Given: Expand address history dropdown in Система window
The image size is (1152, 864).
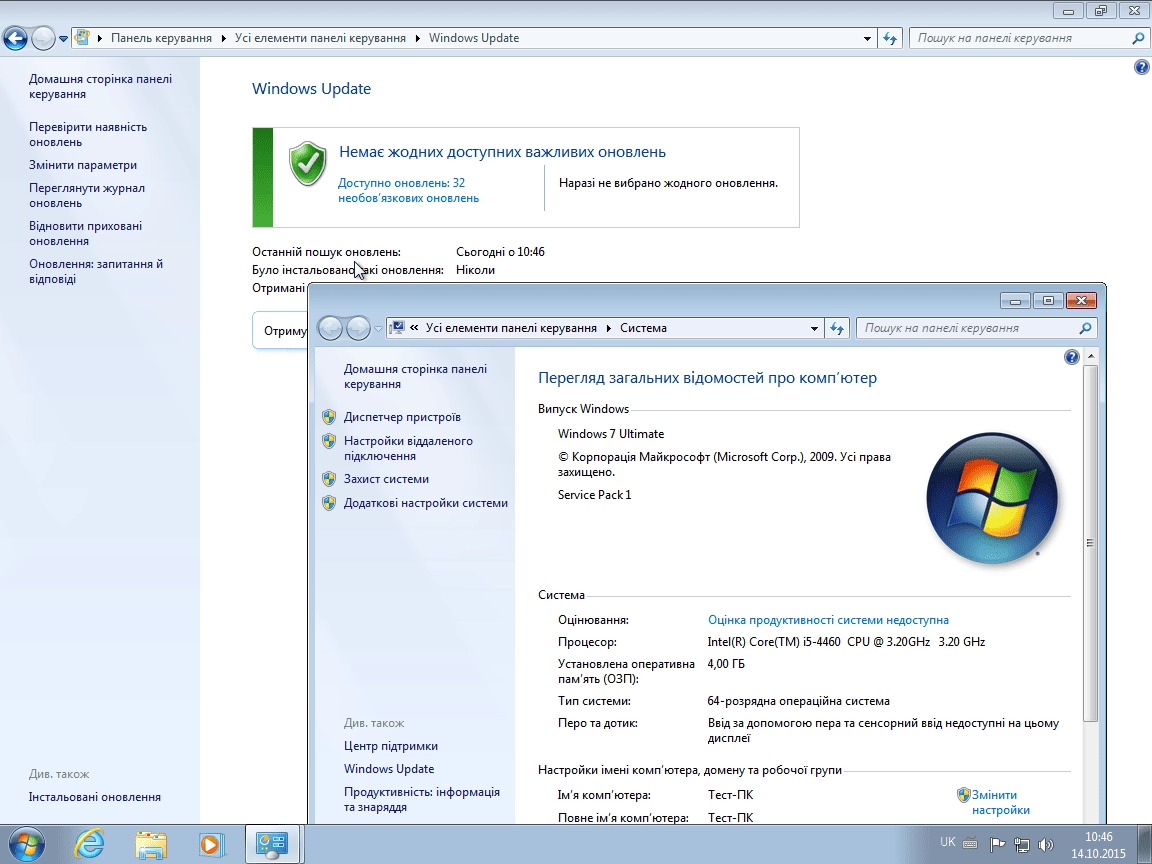Looking at the screenshot, I should pos(814,328).
